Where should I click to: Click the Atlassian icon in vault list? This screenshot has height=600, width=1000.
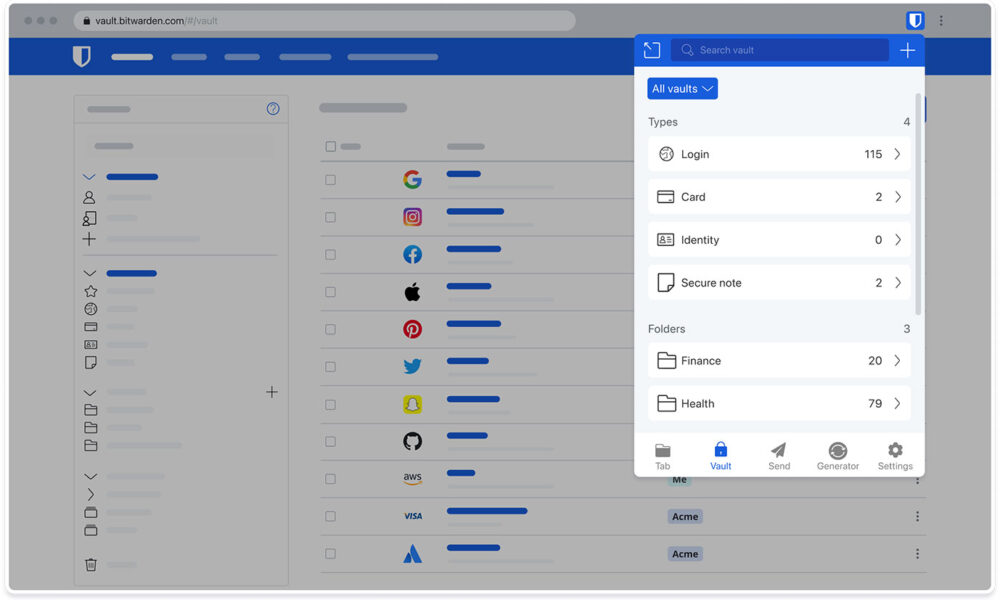pyautogui.click(x=413, y=553)
